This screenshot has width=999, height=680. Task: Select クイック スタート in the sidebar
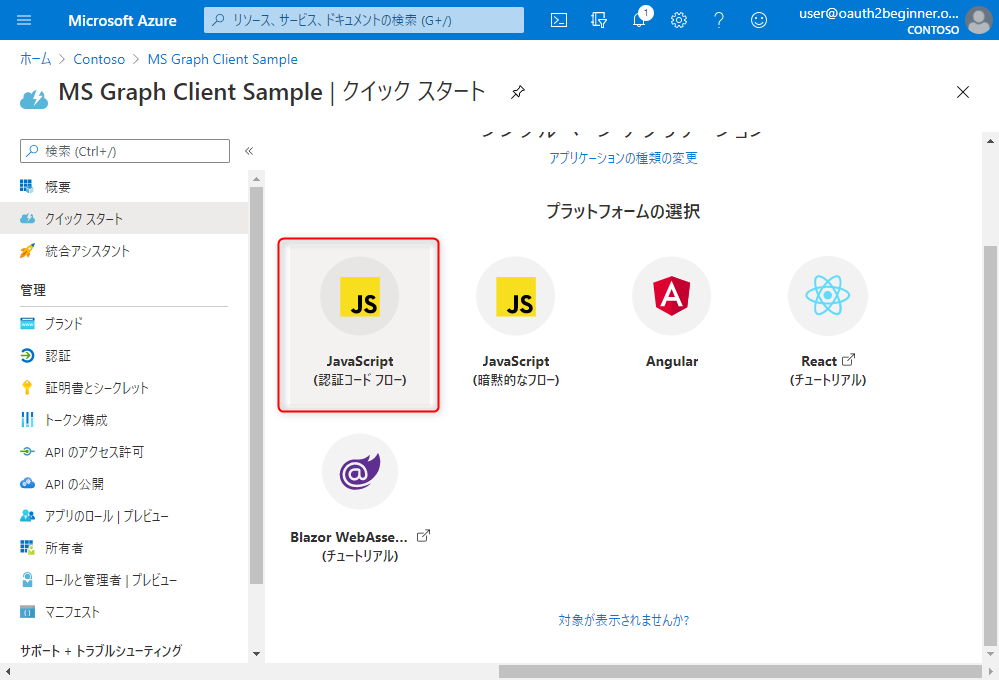tap(124, 219)
